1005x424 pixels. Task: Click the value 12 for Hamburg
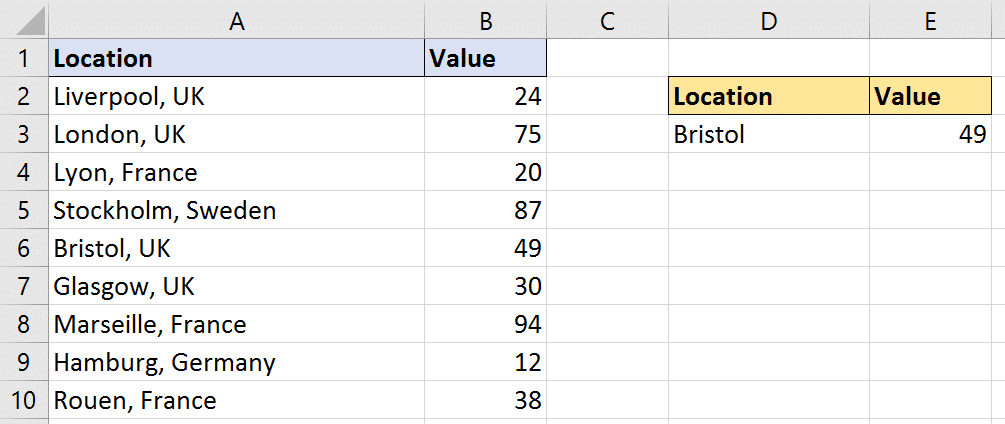(486, 363)
